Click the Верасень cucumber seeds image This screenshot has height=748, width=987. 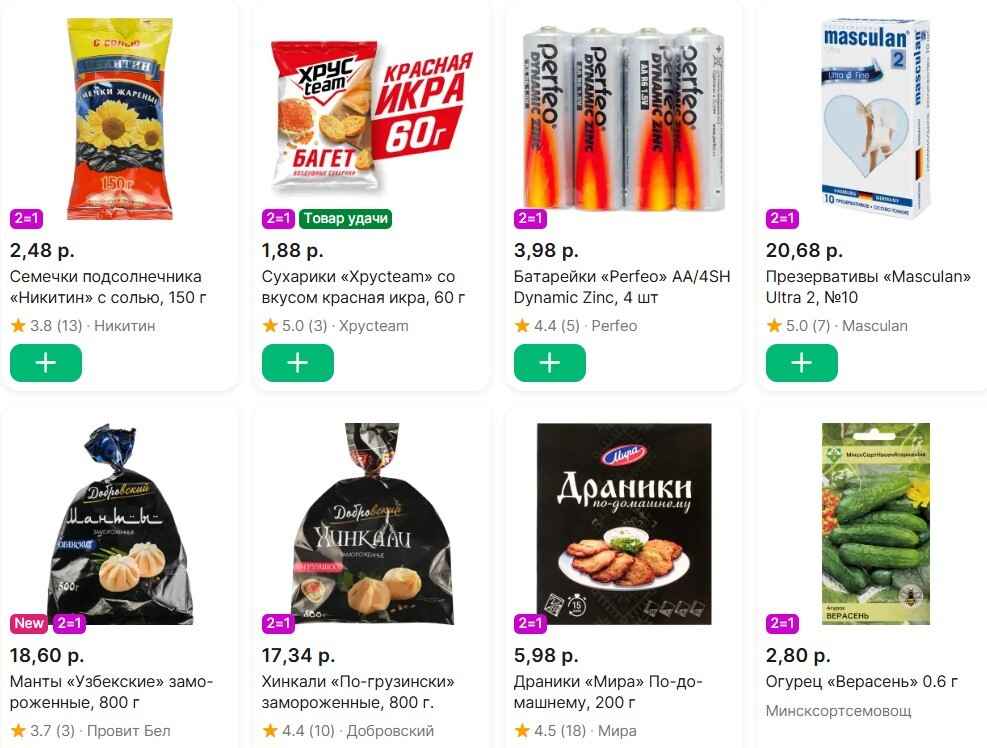(876, 522)
